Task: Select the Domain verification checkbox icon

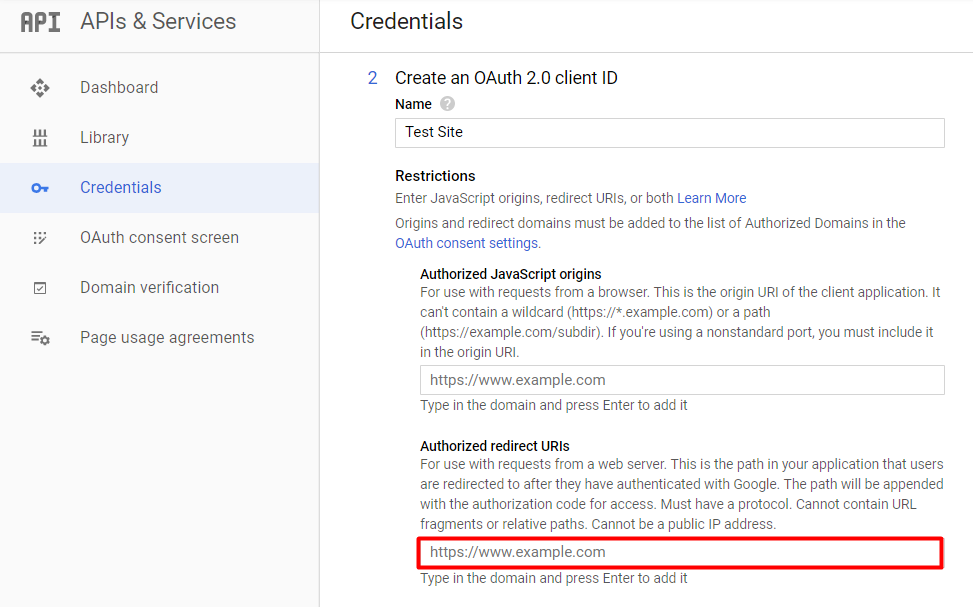Action: pyautogui.click(x=40, y=287)
